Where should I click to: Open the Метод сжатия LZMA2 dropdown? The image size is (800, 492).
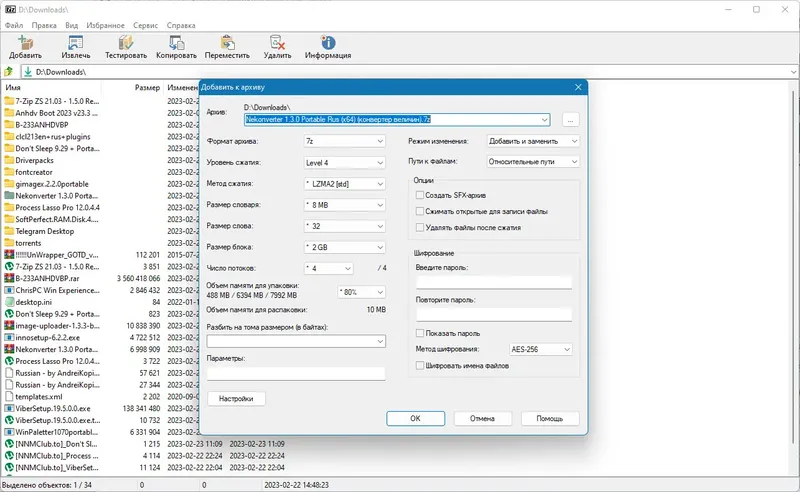[x=344, y=184]
